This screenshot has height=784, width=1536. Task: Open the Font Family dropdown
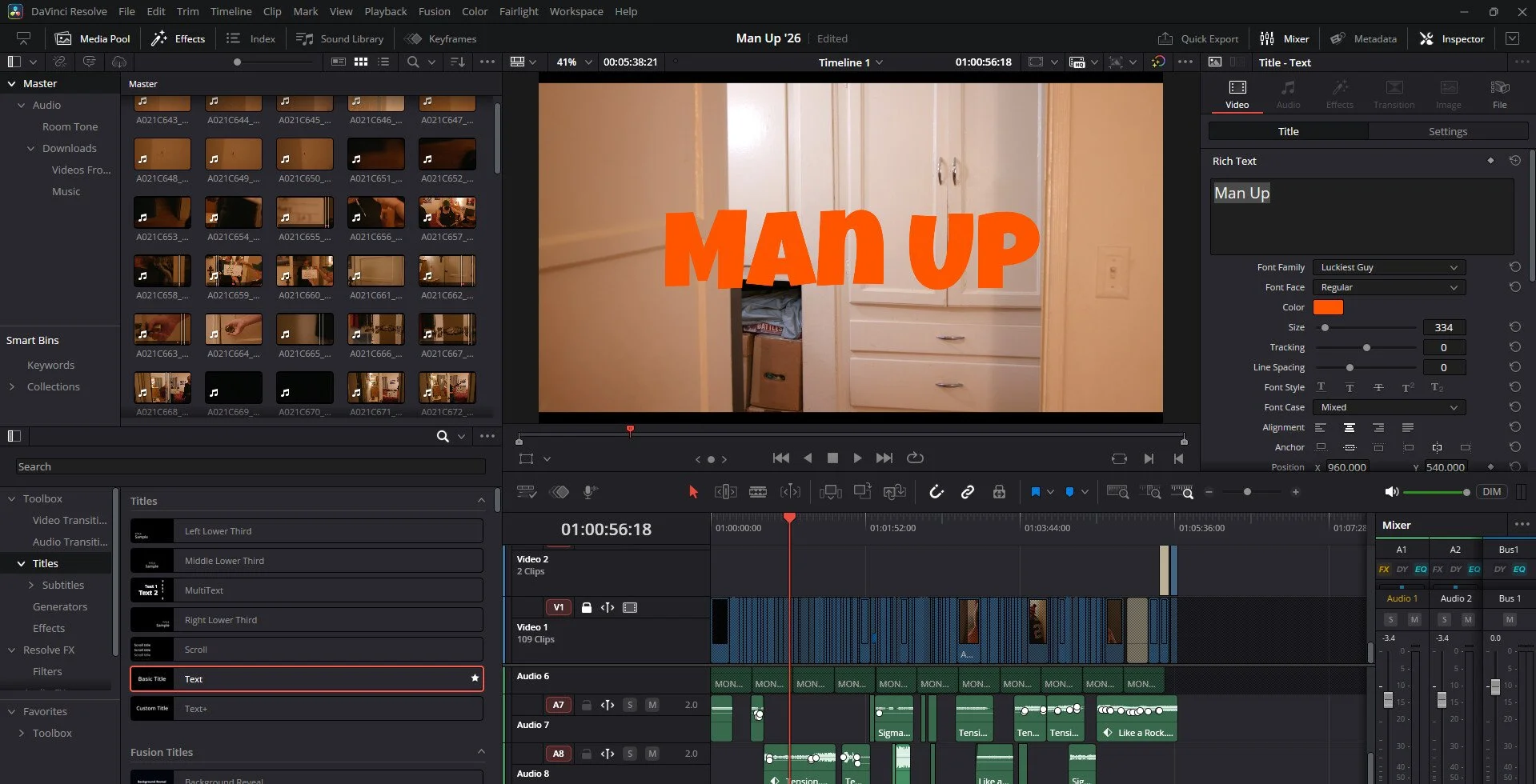pyautogui.click(x=1389, y=267)
